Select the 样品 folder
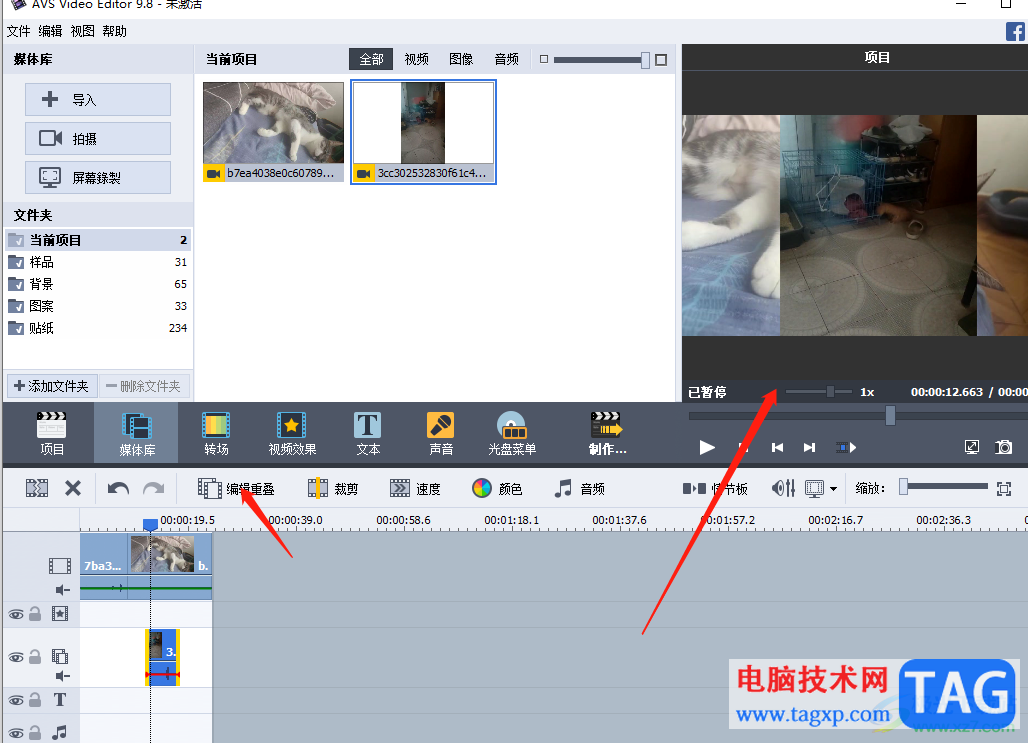 tap(98, 262)
